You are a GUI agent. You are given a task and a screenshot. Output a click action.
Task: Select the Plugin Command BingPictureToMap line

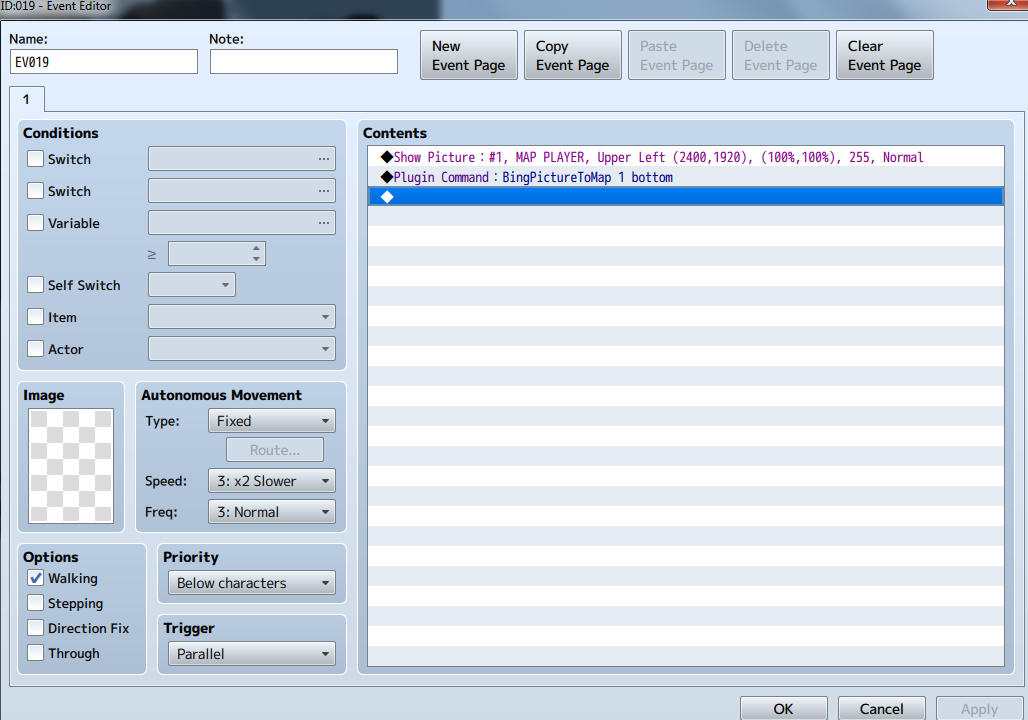[x=686, y=177]
